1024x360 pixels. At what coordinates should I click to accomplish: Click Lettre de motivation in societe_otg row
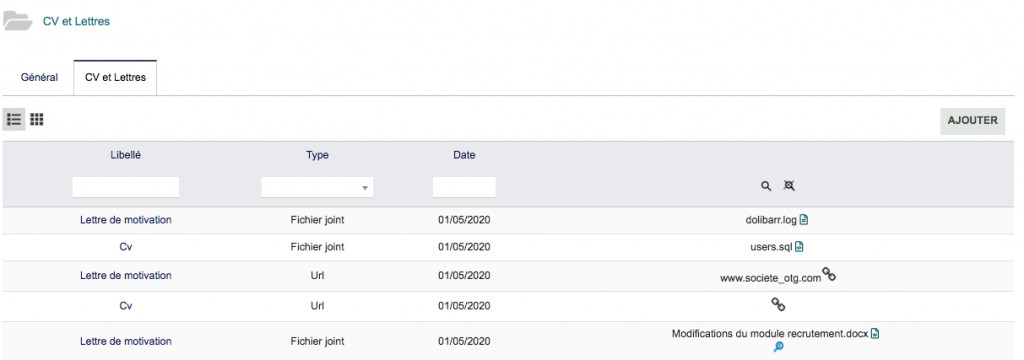coord(125,276)
